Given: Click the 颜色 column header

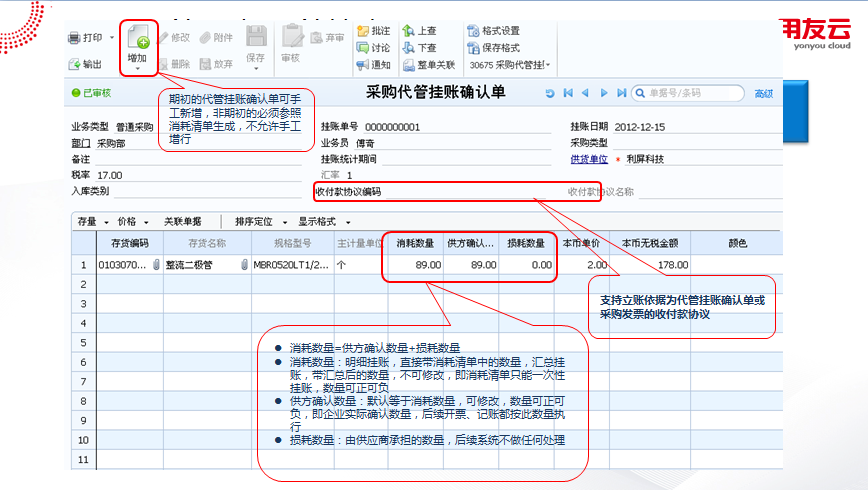Looking at the screenshot, I should click(x=737, y=243).
